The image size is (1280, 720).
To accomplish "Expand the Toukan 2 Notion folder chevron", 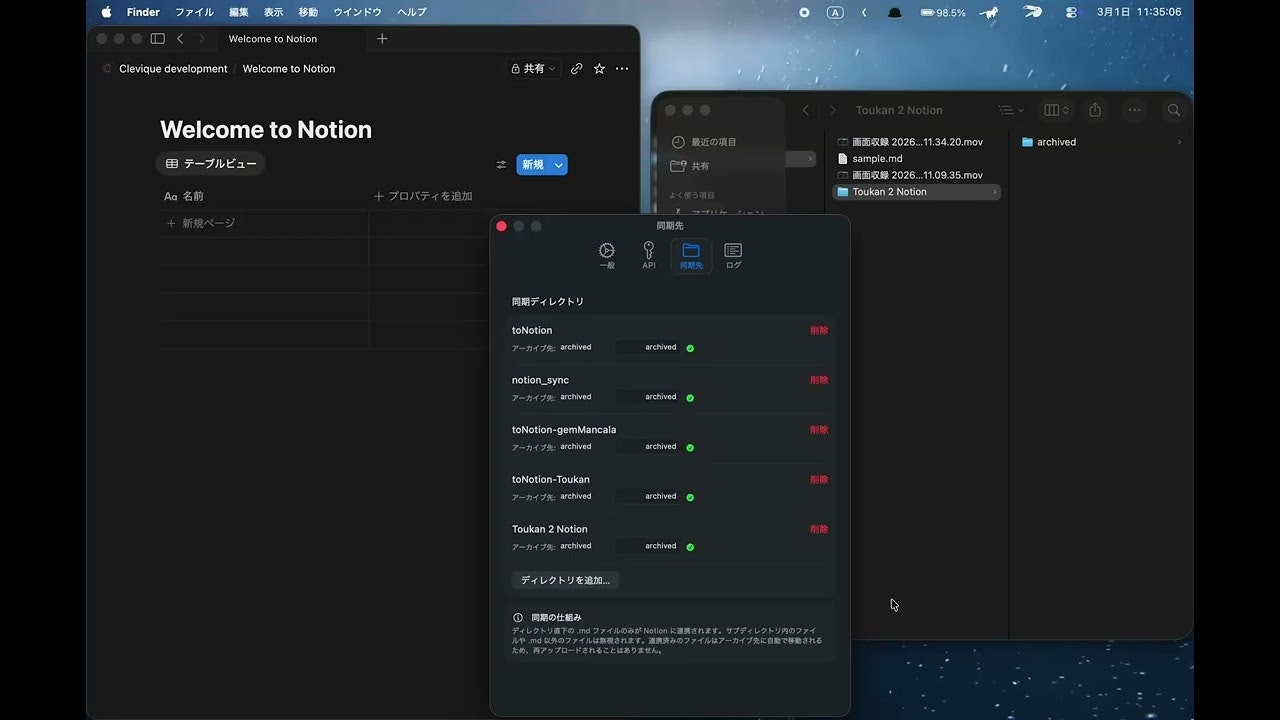I will click(994, 192).
